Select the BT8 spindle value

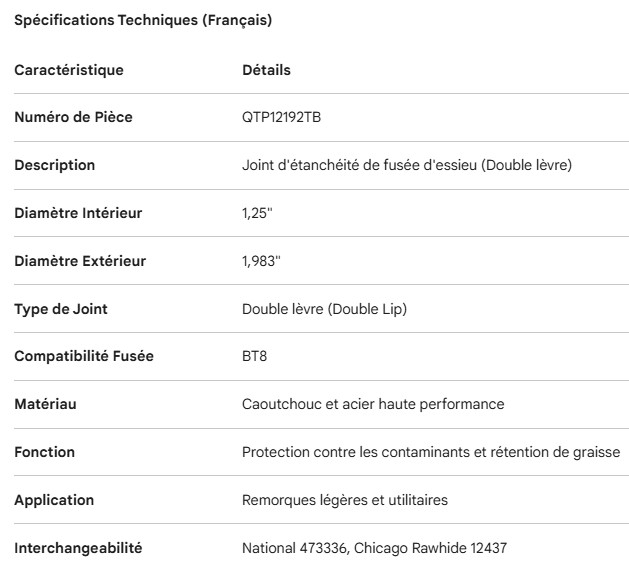tap(256, 356)
